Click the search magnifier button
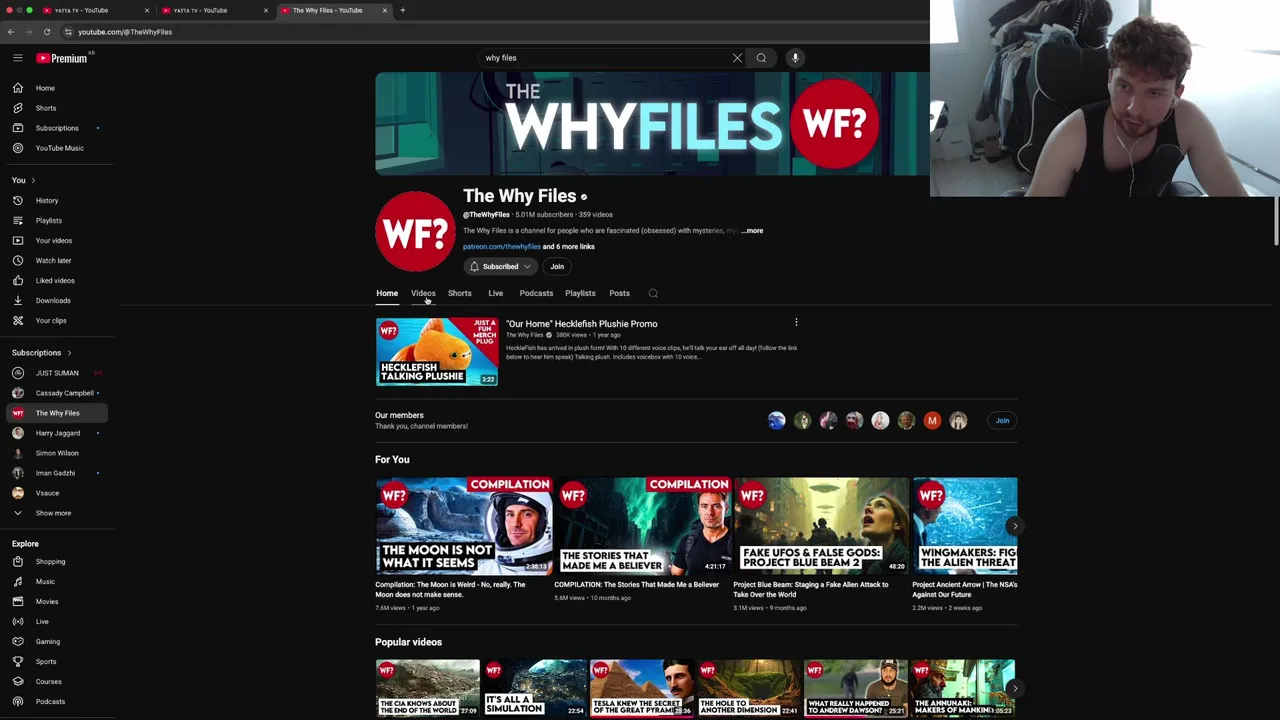 coord(761,58)
